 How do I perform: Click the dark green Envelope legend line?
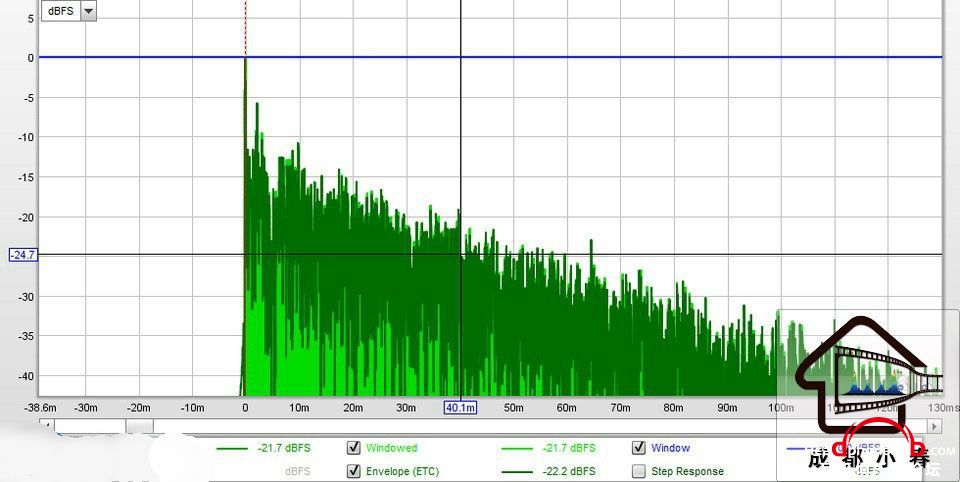pyautogui.click(x=517, y=472)
